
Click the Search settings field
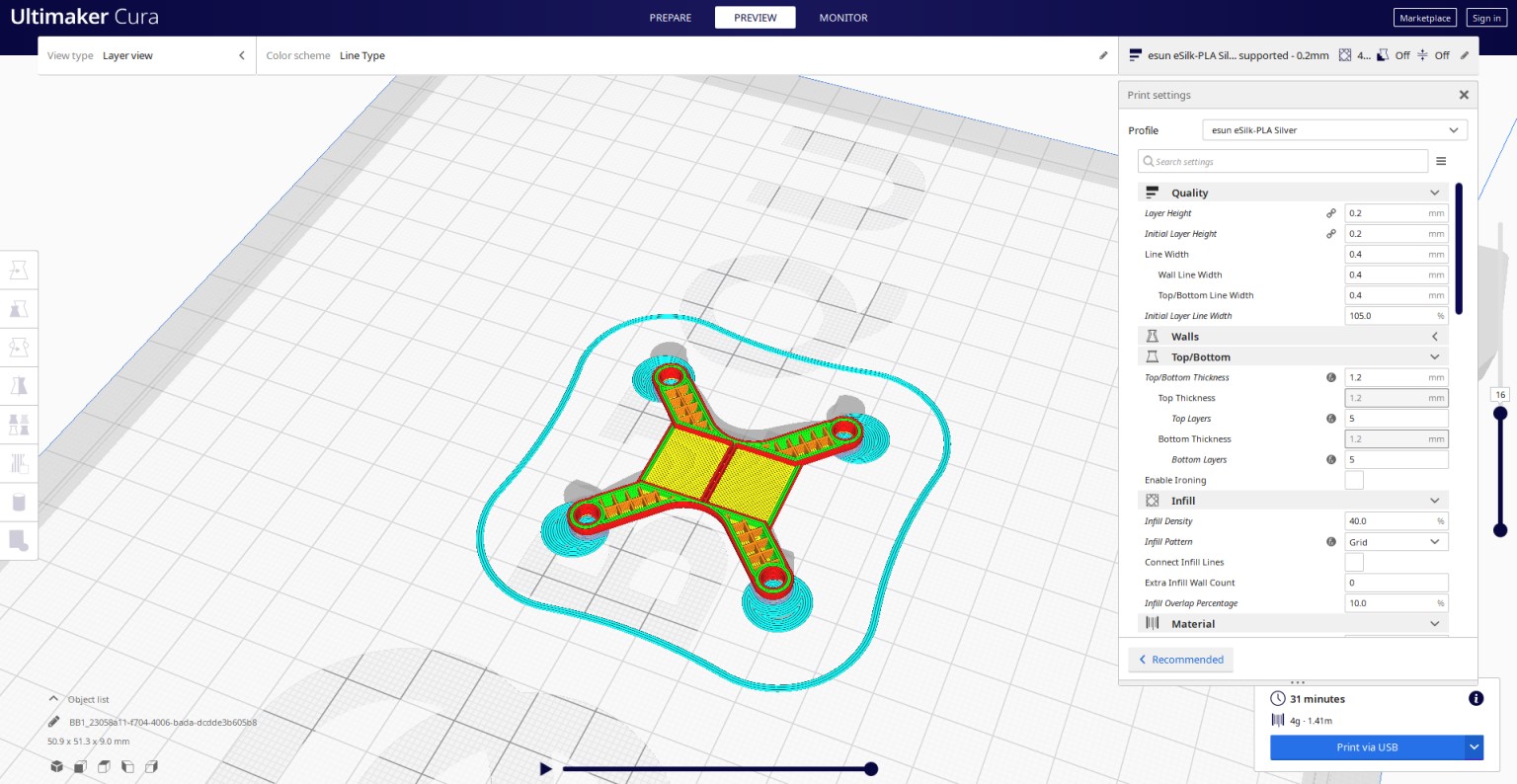[1283, 161]
